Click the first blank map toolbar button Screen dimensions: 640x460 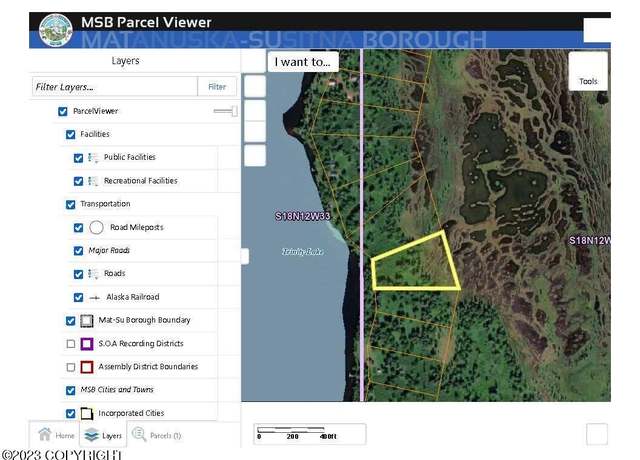point(255,86)
